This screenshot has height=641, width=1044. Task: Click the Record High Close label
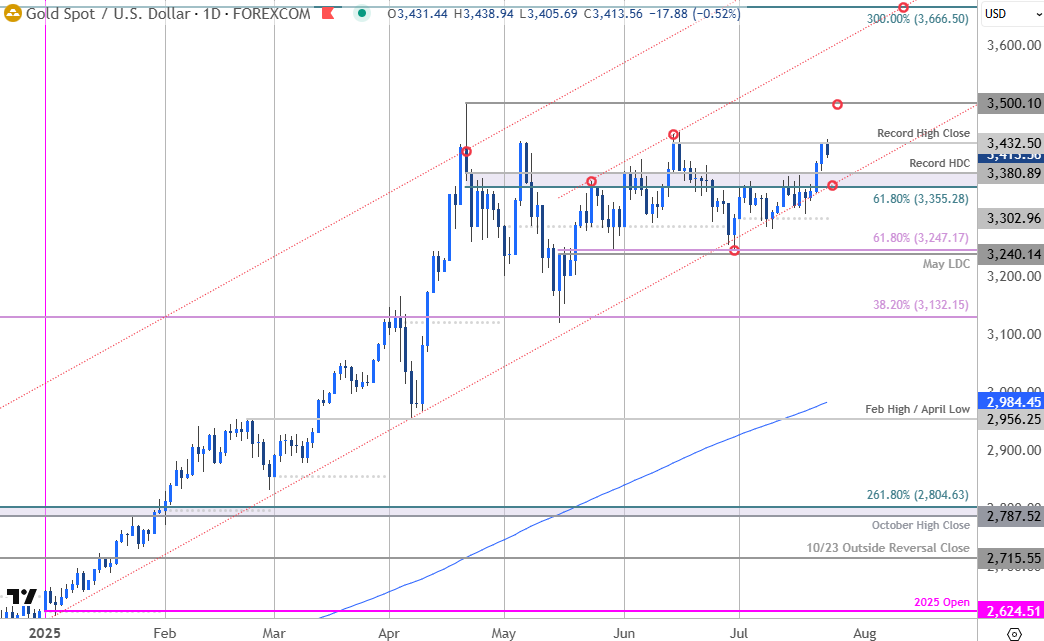tap(923, 133)
